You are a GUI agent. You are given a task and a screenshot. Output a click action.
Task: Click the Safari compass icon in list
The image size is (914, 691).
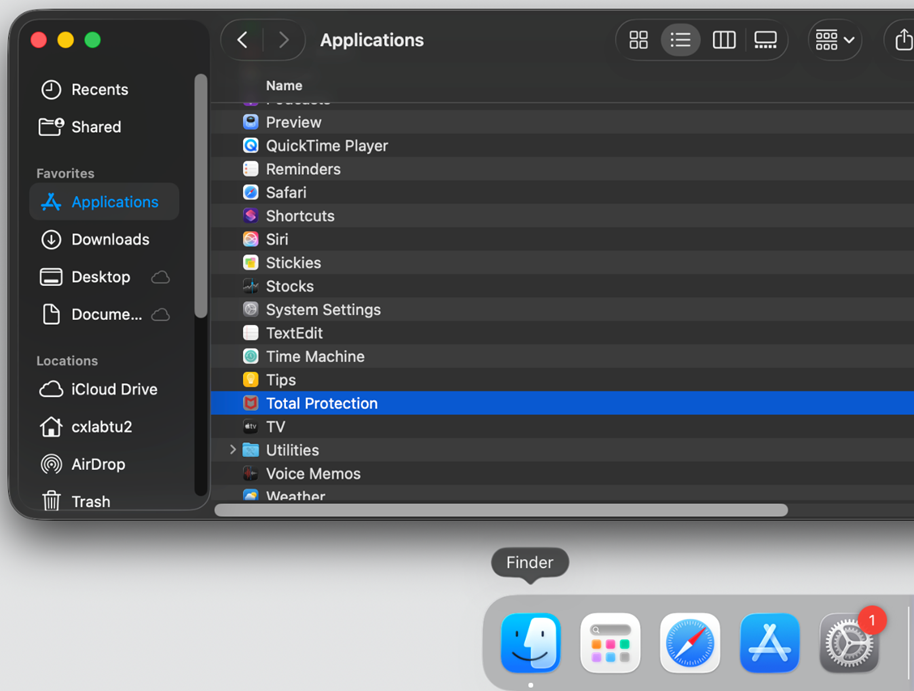(x=251, y=192)
